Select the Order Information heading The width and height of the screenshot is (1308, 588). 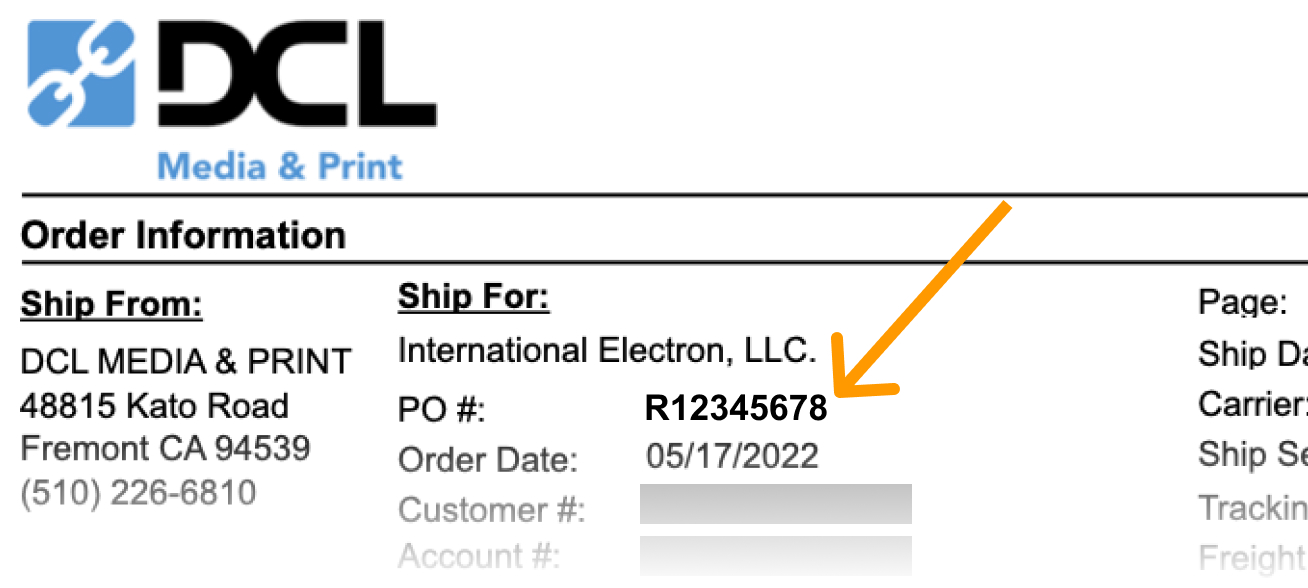183,236
